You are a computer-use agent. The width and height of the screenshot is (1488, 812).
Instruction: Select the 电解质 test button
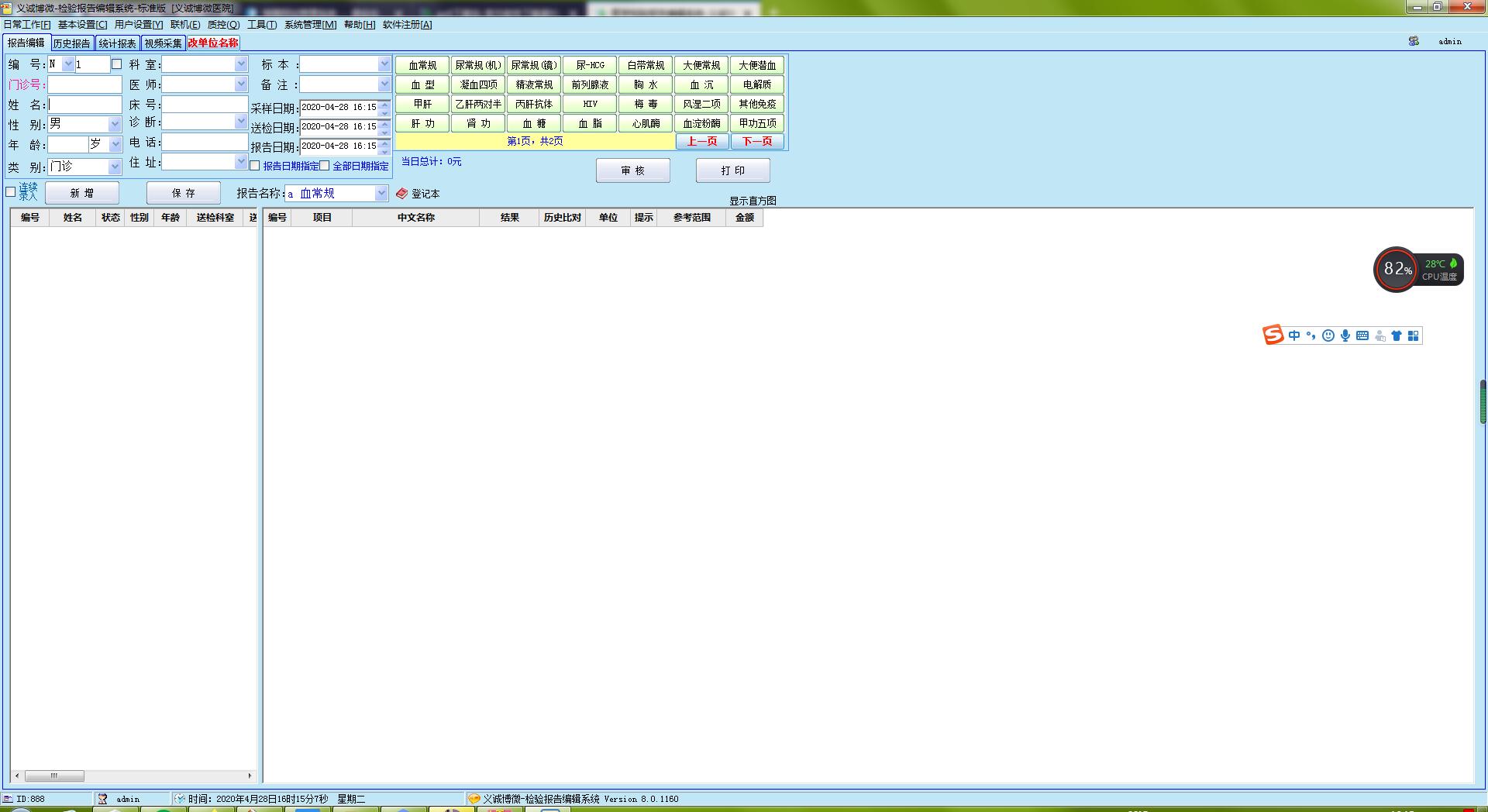pyautogui.click(x=757, y=84)
